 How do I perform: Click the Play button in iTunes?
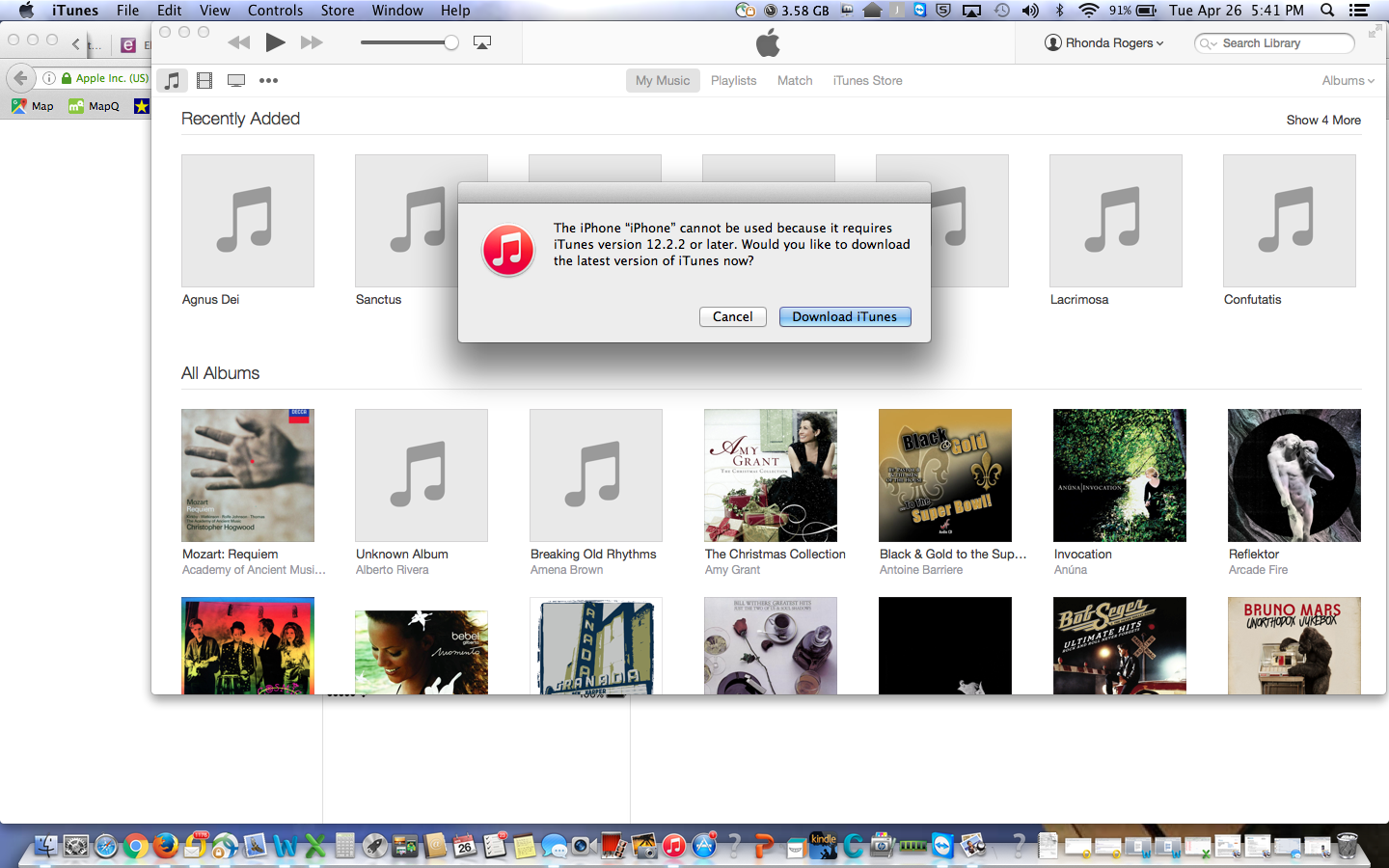(x=275, y=42)
